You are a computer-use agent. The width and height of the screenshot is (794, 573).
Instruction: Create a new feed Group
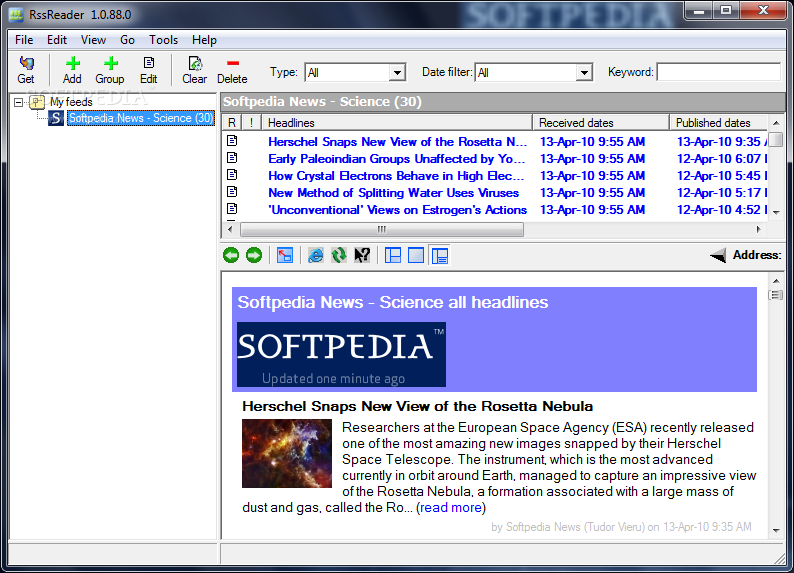click(110, 70)
